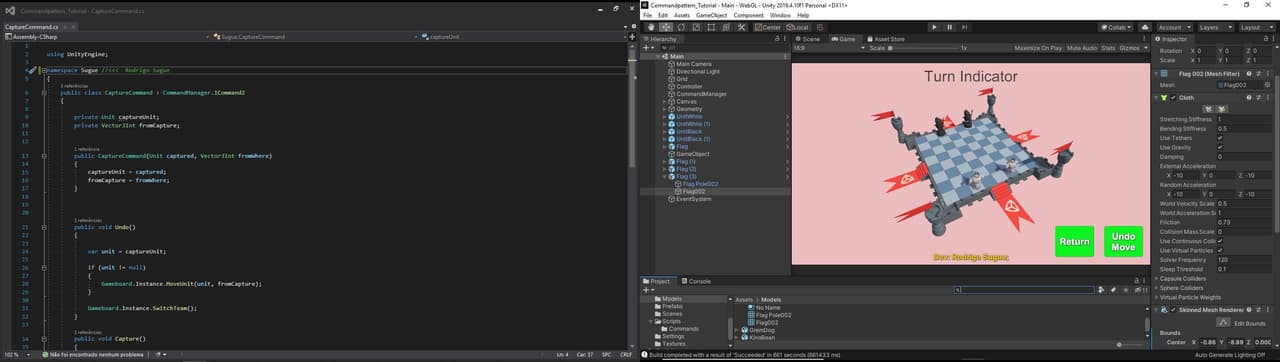1280x362 pixels.
Task: Toggle Use Gravity checkbox
Action: point(1220,147)
